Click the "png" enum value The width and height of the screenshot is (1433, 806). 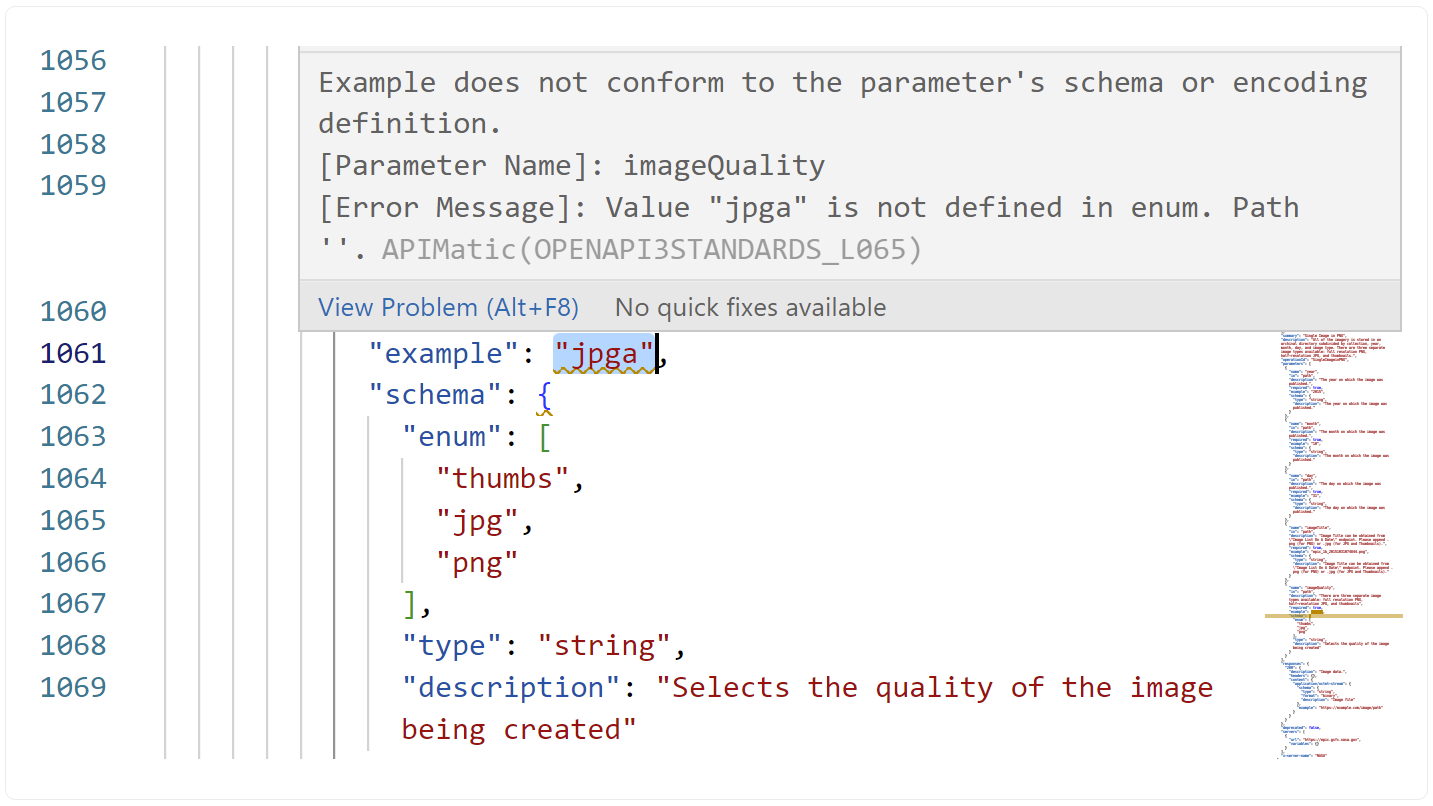click(480, 562)
